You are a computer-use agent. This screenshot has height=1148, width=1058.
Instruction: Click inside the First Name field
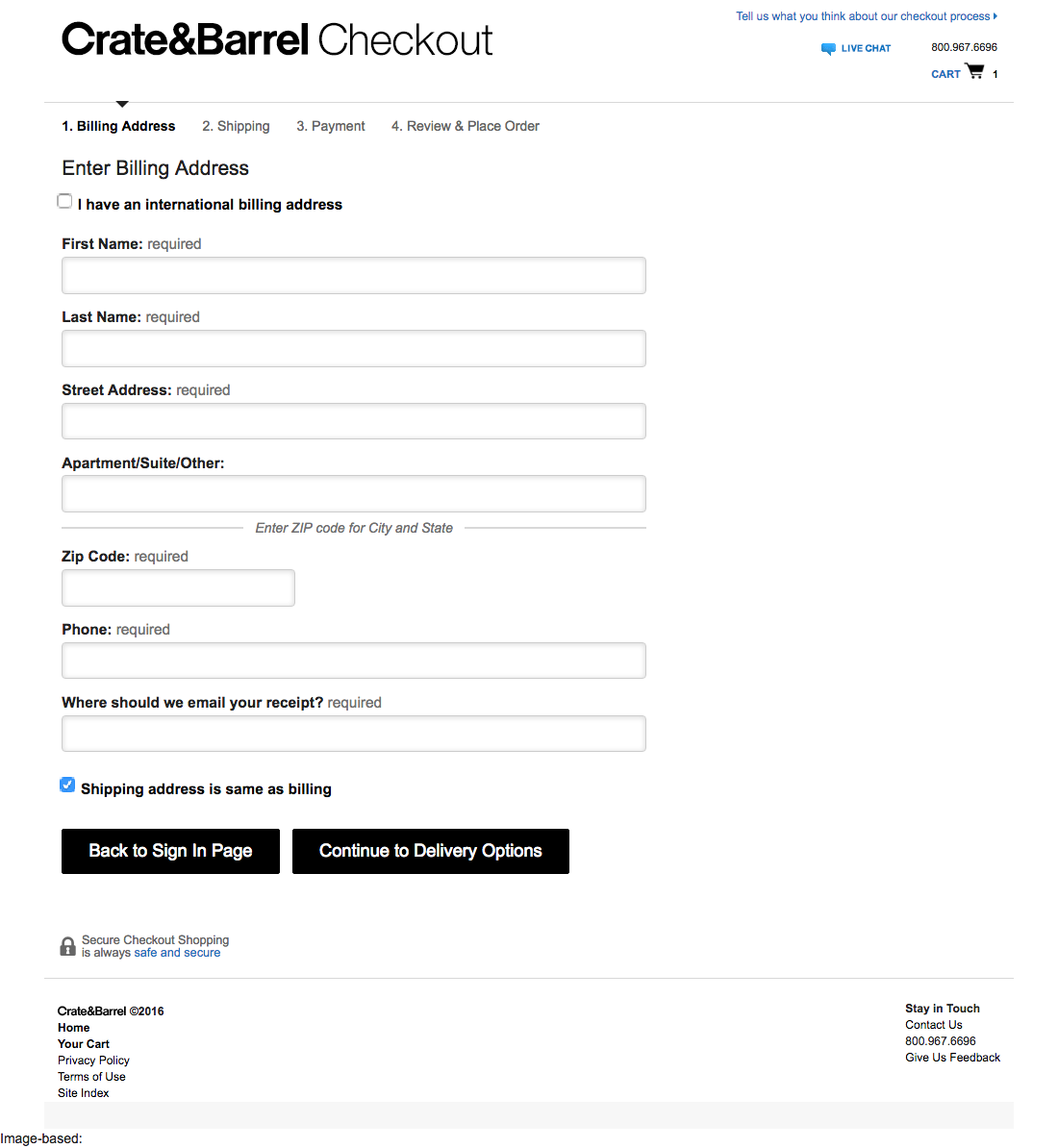tap(353, 275)
